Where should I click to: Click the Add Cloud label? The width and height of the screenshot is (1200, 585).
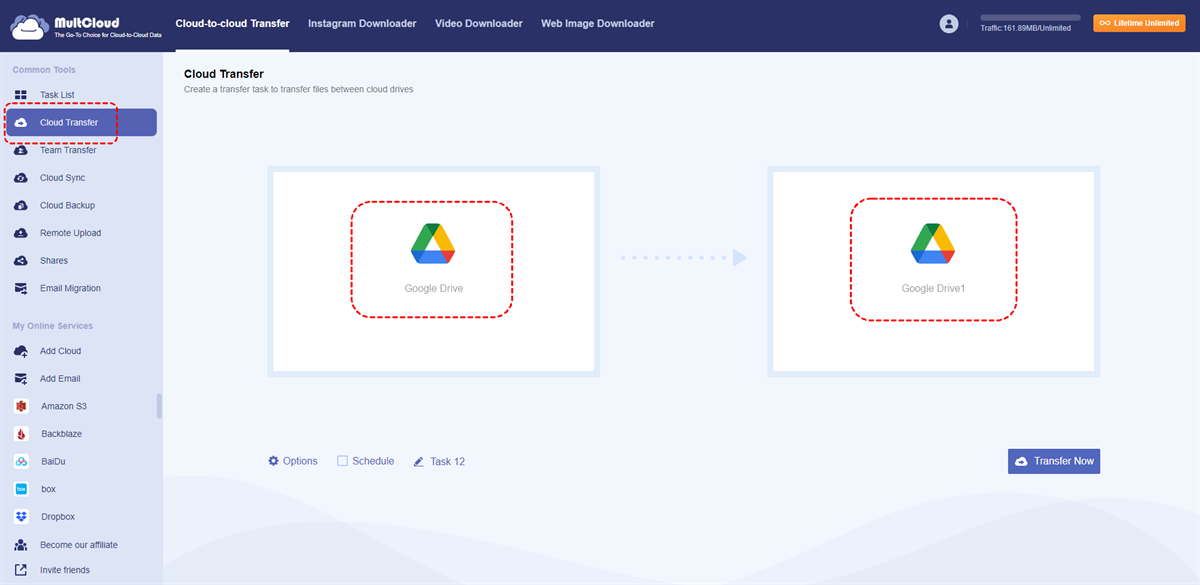tap(60, 351)
